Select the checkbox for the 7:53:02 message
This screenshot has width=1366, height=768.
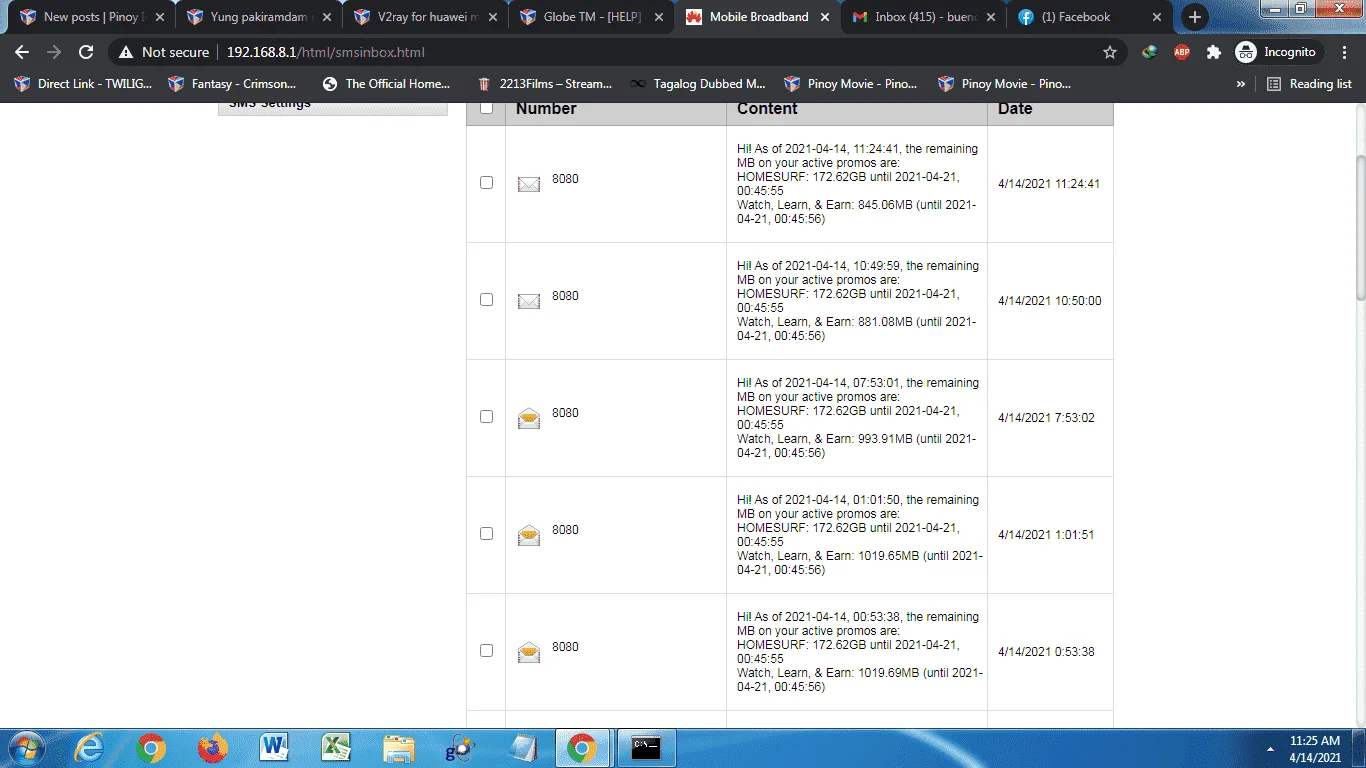(x=486, y=416)
